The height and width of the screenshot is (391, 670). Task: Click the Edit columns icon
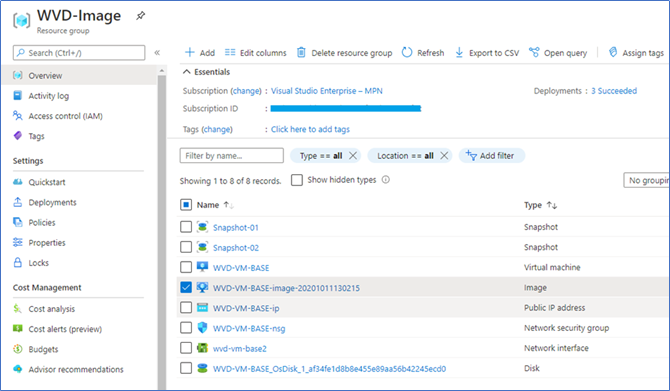230,52
